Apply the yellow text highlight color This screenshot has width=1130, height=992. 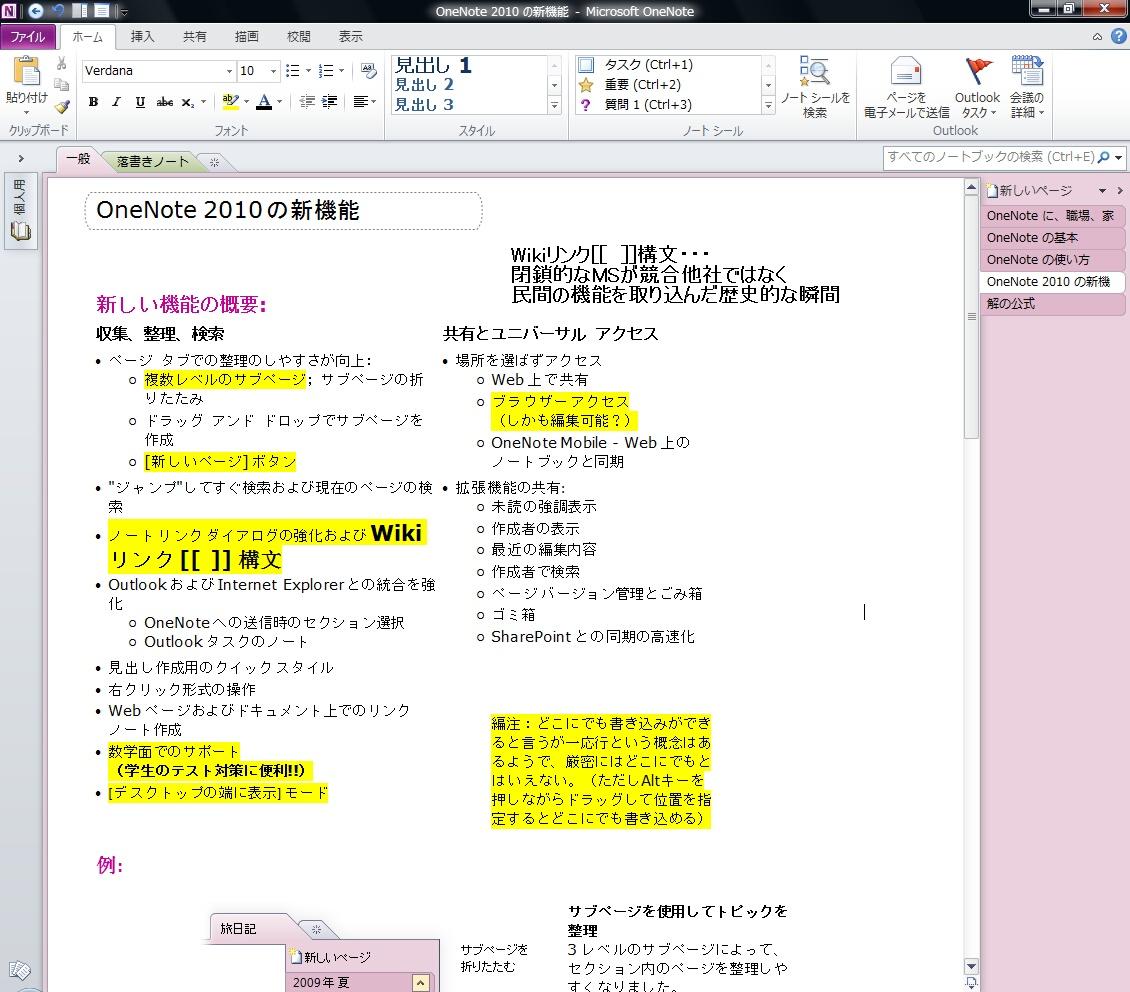tap(230, 102)
